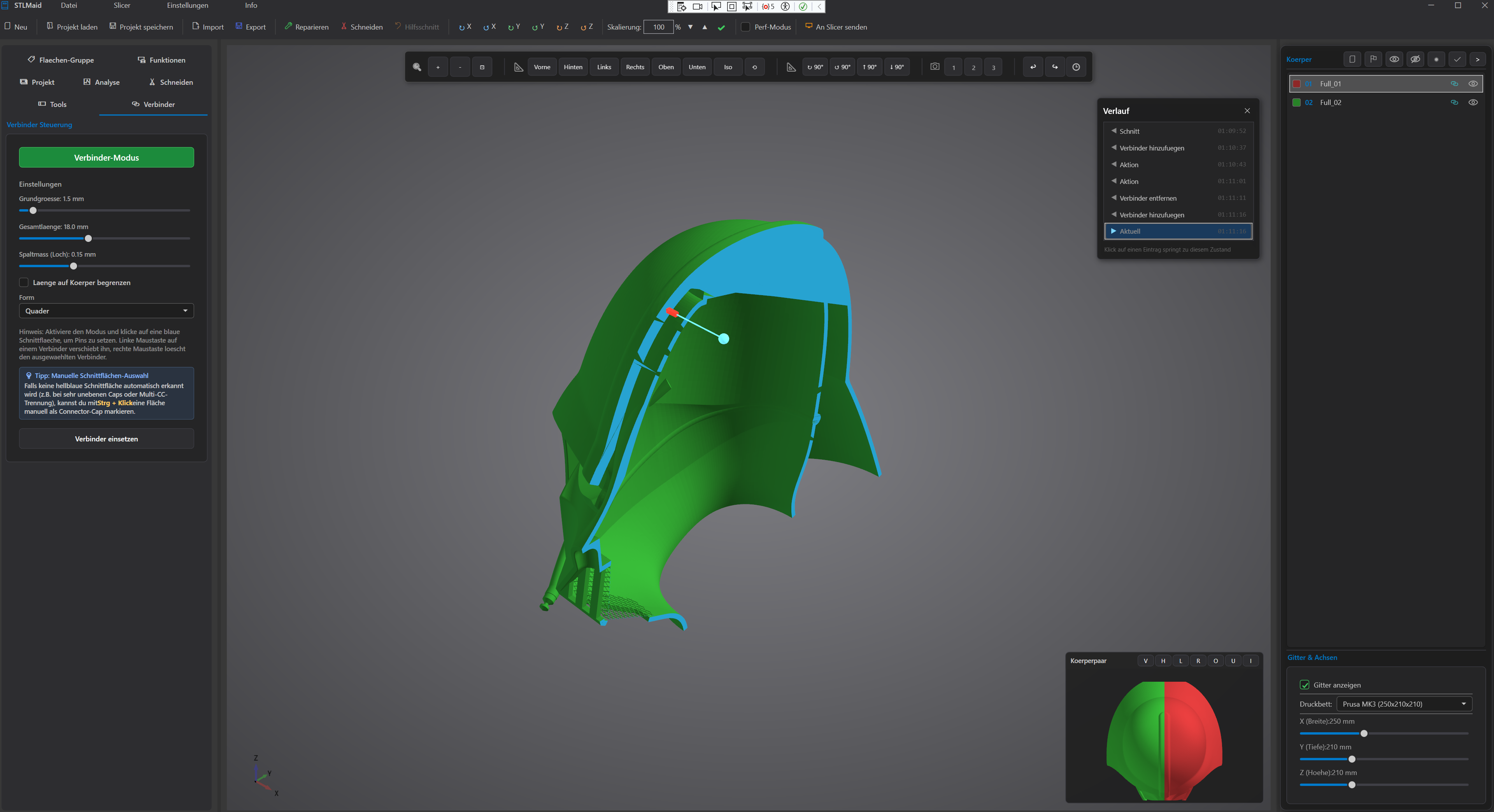
Task: Create a new project with Neu
Action: [x=16, y=27]
